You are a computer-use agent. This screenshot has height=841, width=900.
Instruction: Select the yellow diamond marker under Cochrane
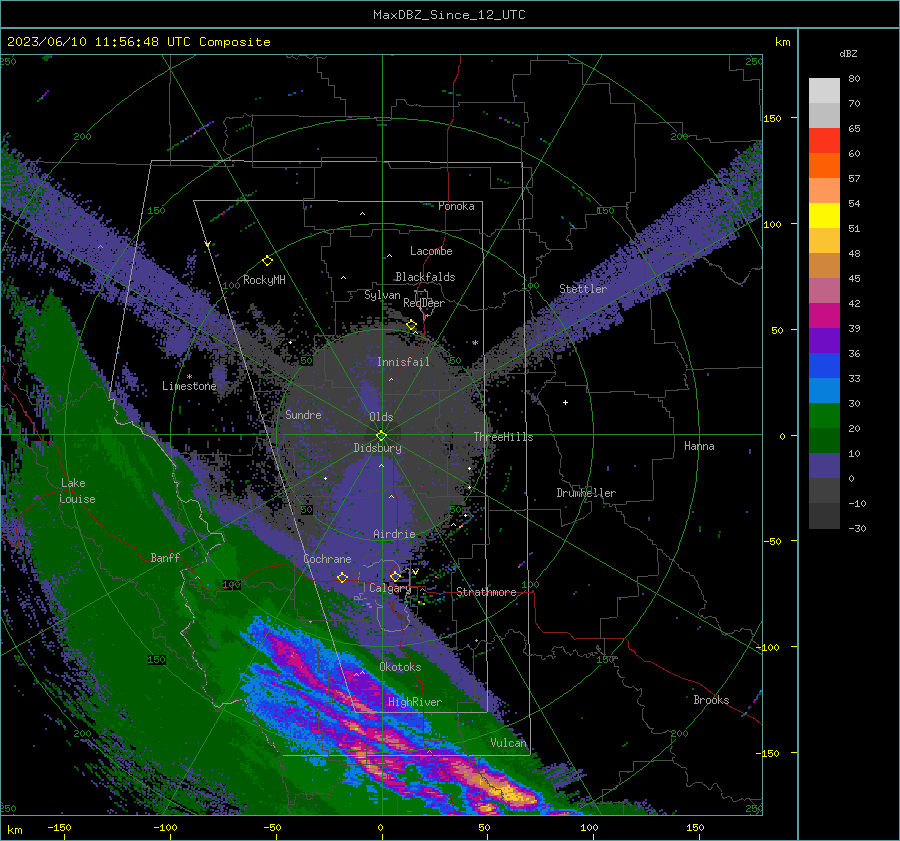coord(343,578)
